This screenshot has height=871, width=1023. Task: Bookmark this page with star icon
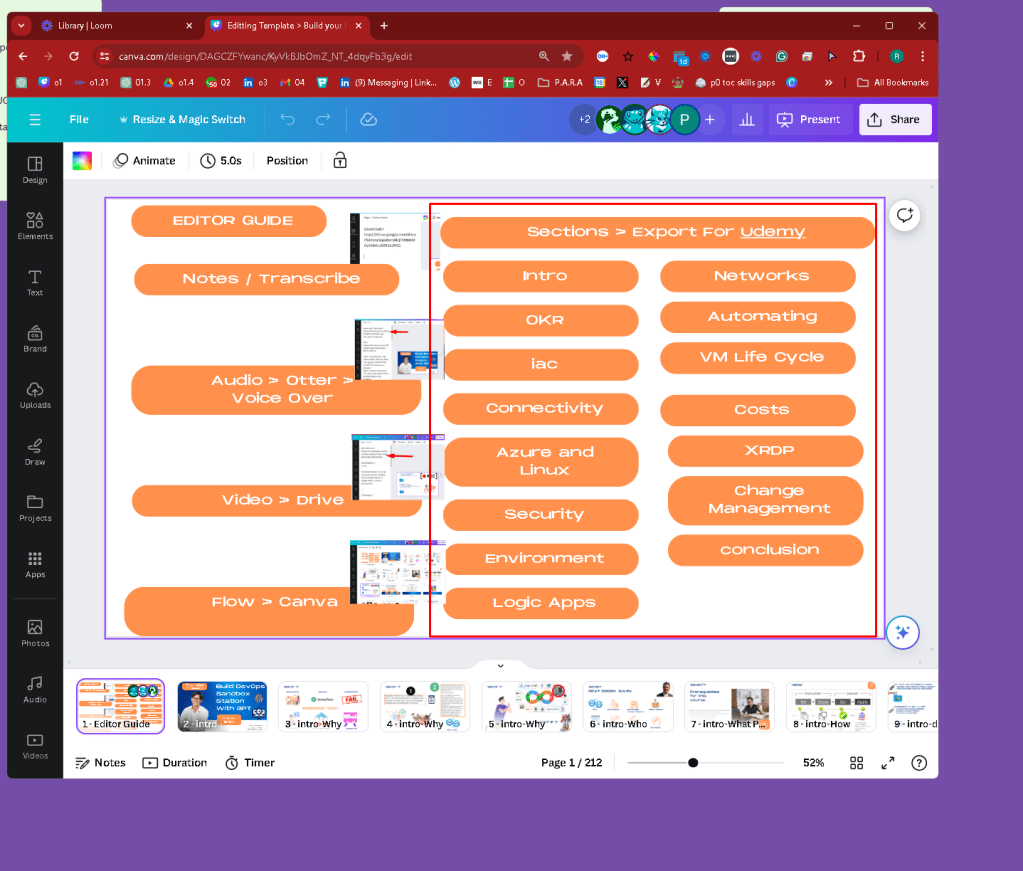(567, 56)
